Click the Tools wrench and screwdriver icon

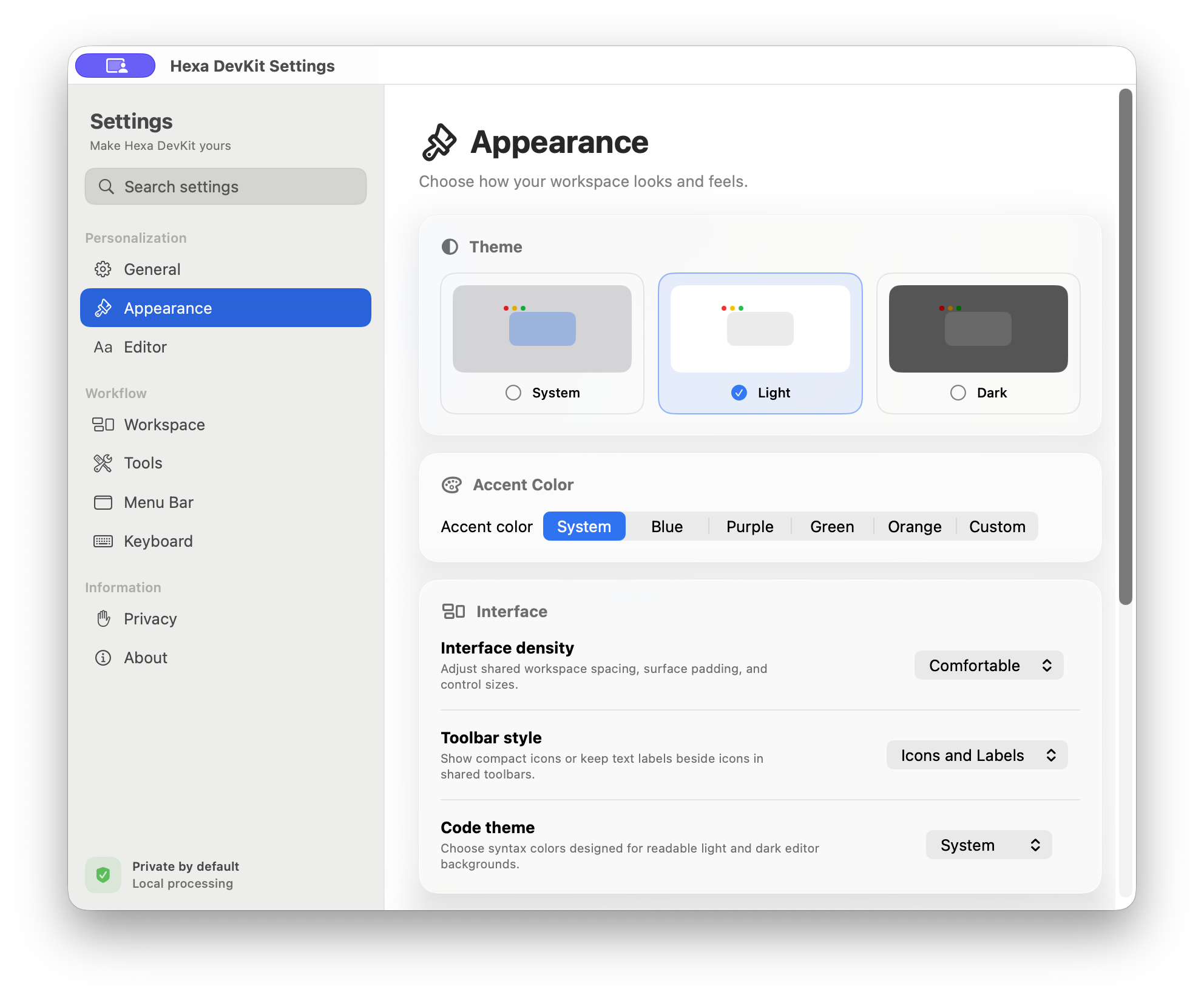click(103, 464)
